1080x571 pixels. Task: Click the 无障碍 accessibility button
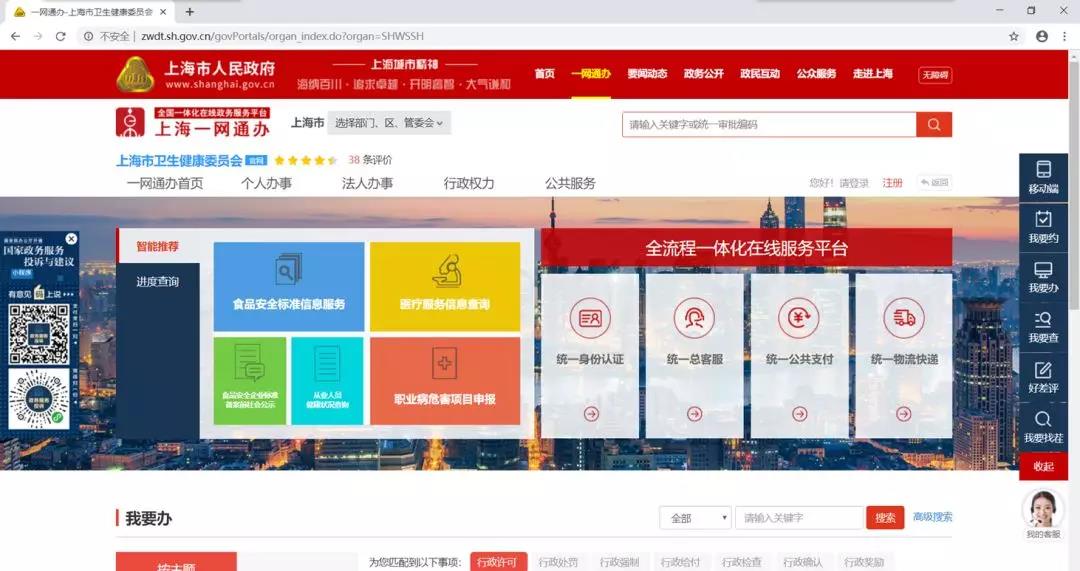coord(935,75)
